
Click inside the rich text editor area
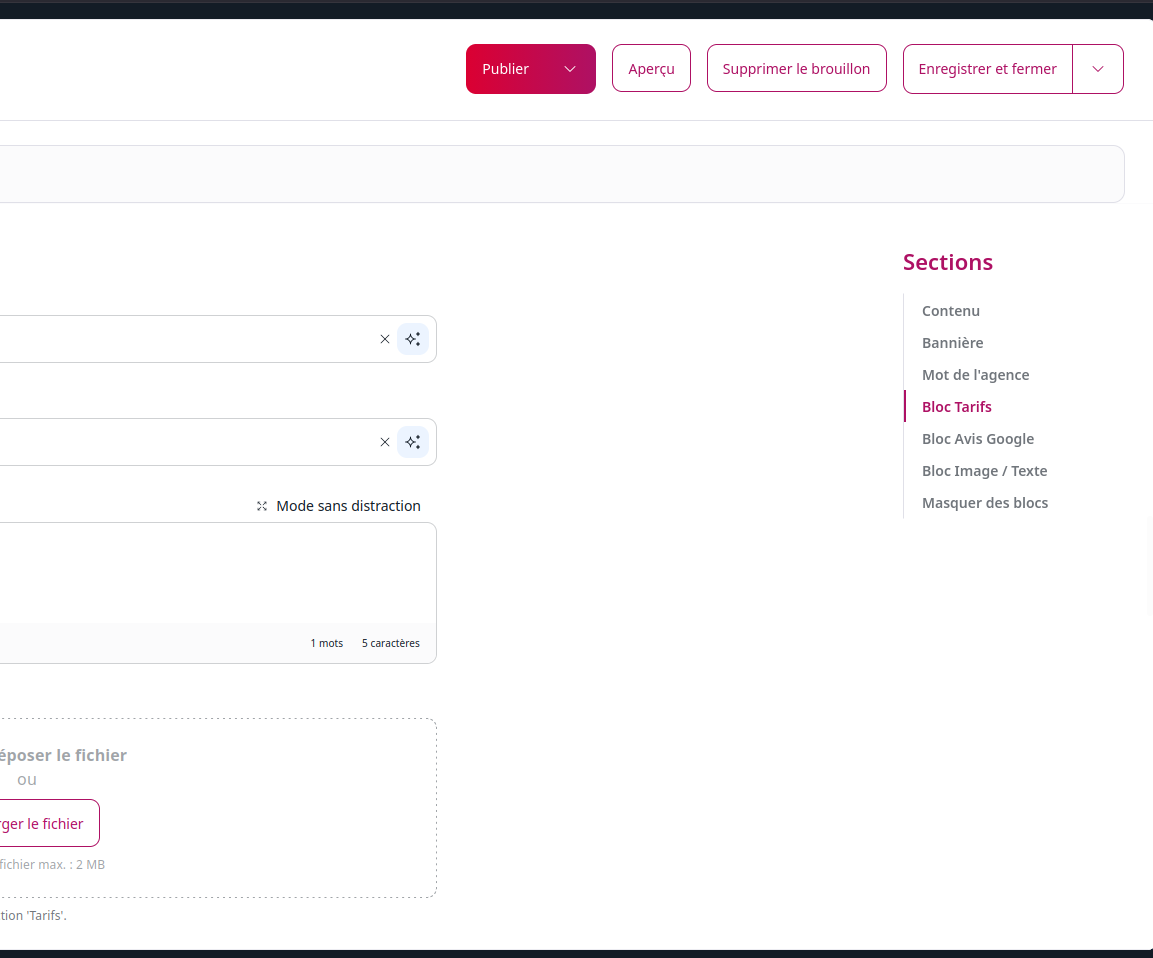tap(218, 573)
